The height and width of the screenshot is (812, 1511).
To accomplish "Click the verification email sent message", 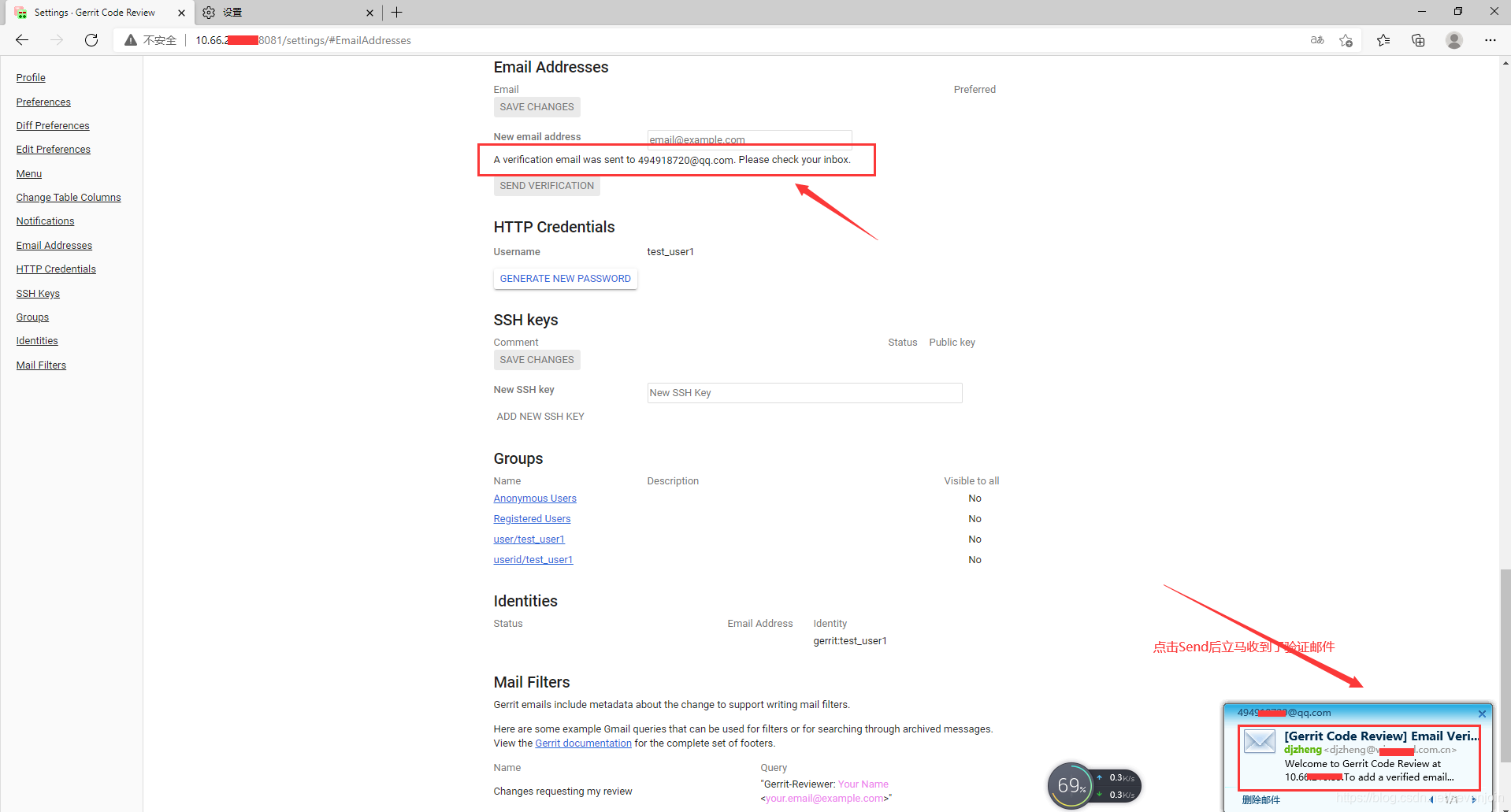I will [672, 160].
